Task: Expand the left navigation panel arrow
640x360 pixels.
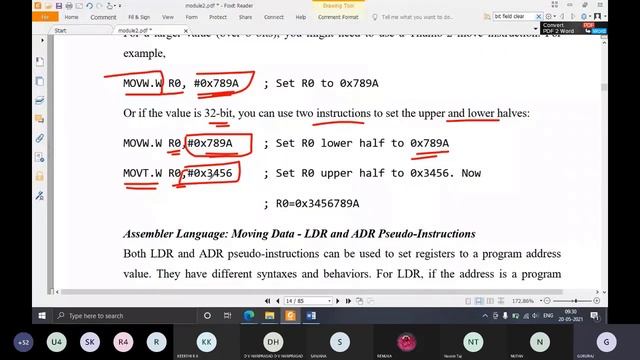Action: click(x=42, y=40)
